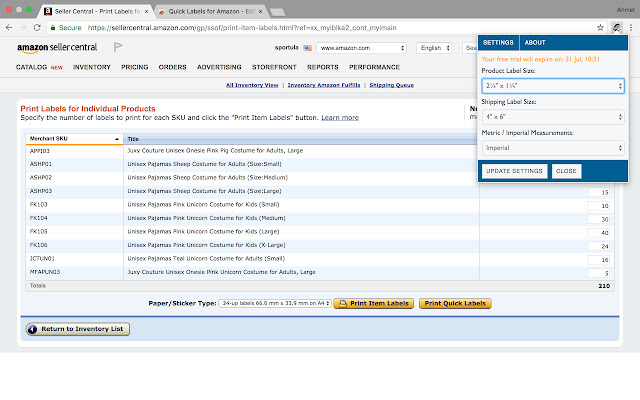Click the browser back arrow
640x400 pixels.
click(9, 28)
